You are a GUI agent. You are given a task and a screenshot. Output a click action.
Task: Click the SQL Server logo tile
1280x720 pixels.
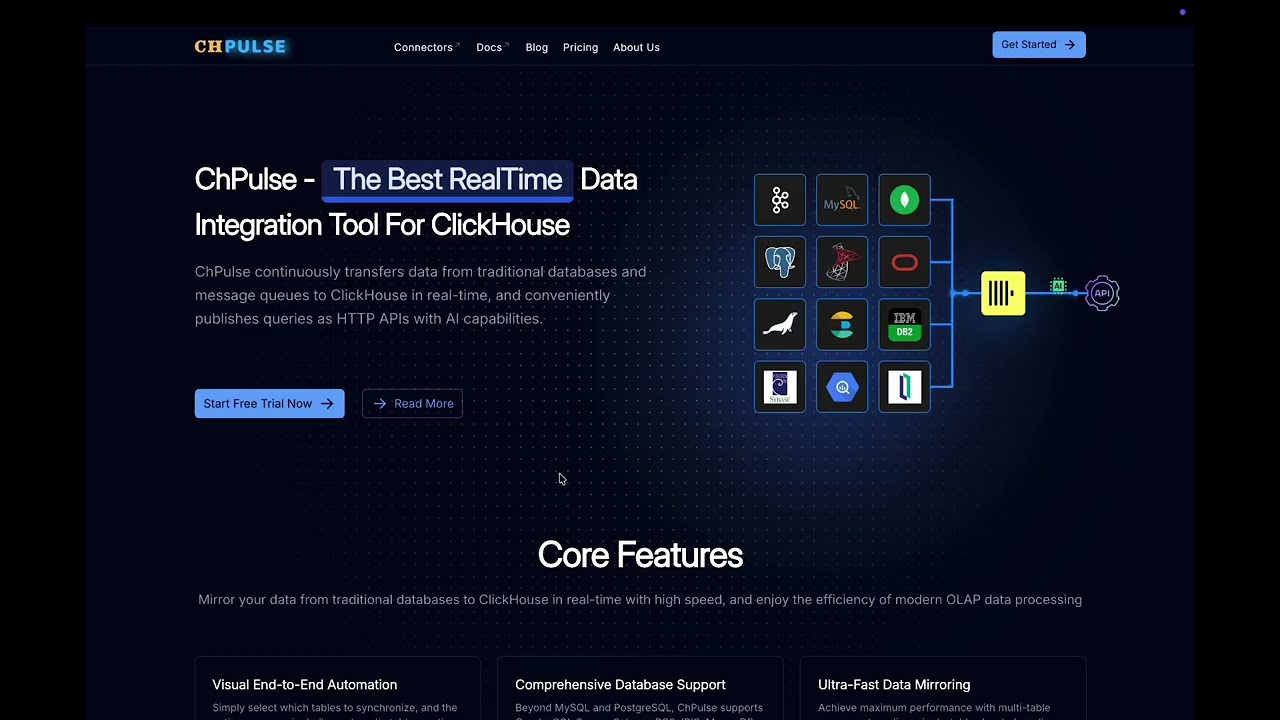(842, 262)
